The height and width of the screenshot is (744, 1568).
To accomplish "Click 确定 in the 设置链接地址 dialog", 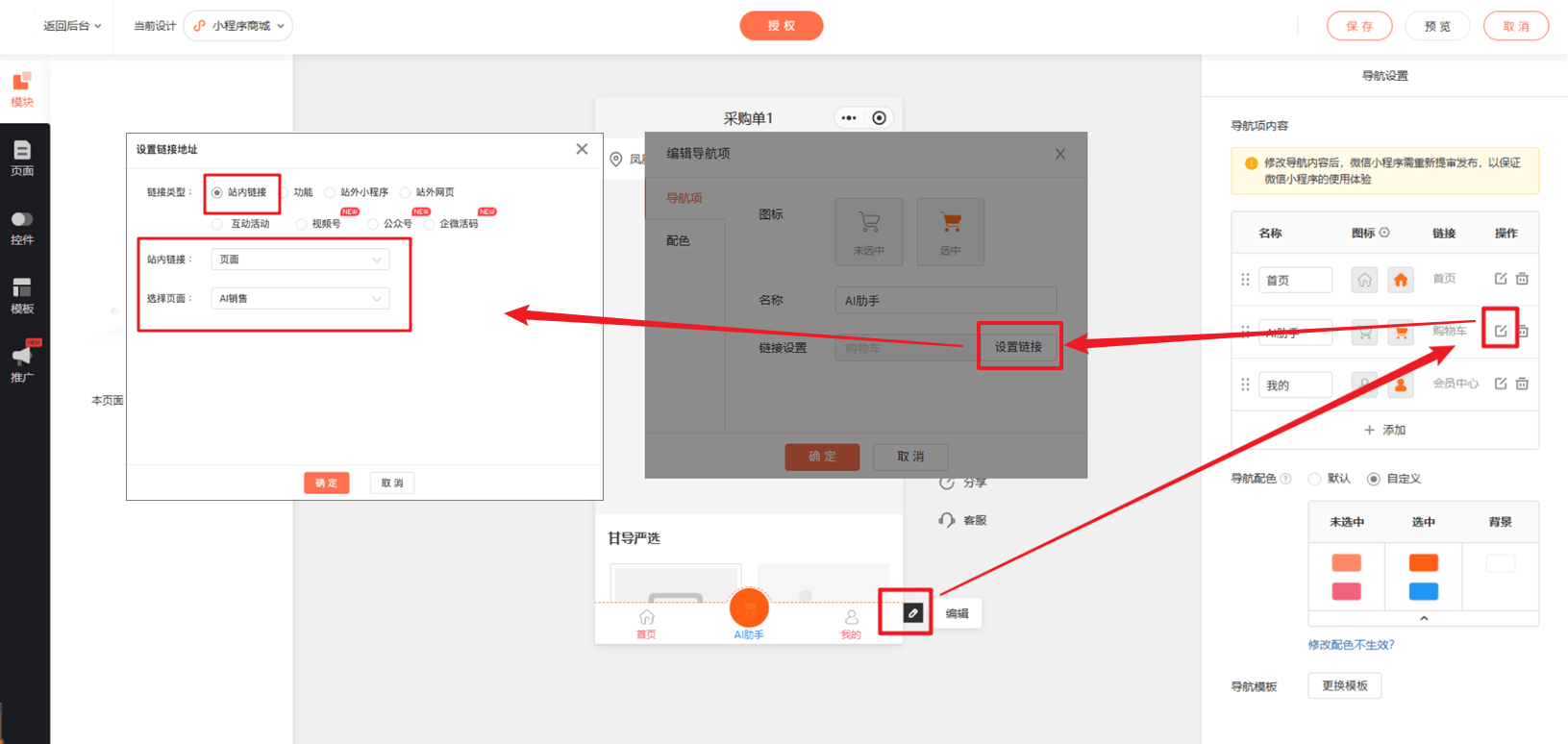I will coord(326,483).
